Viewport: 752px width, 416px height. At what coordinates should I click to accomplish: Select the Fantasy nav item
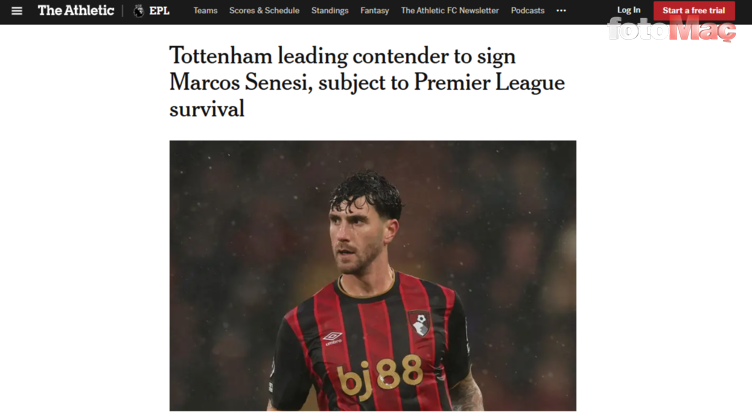[375, 11]
